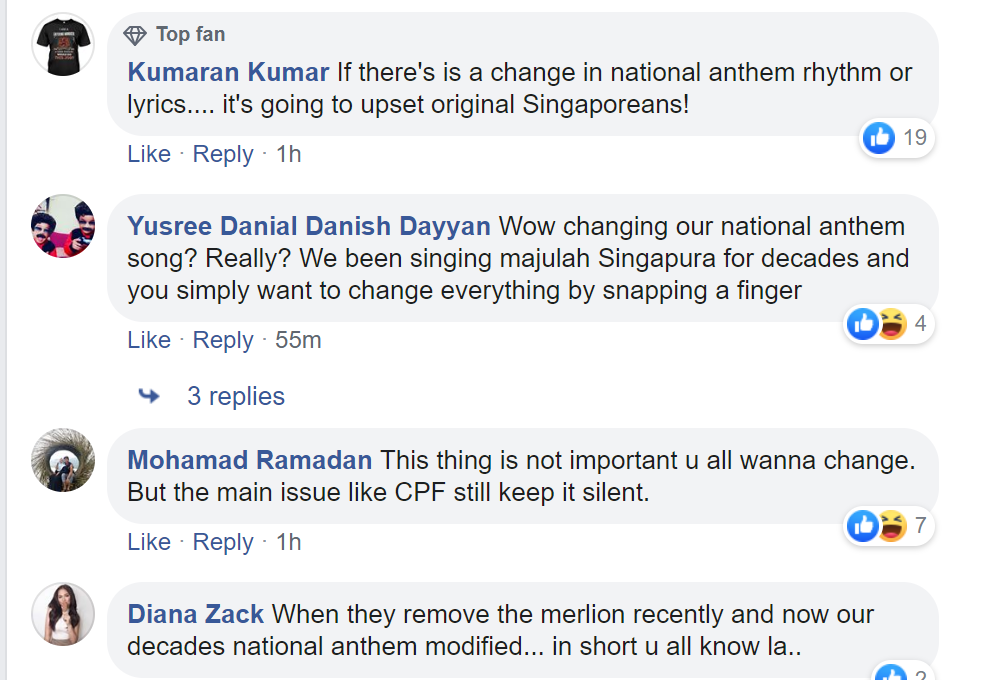Click thumbs-up reaction on Diana Zack's comment

click(x=891, y=673)
